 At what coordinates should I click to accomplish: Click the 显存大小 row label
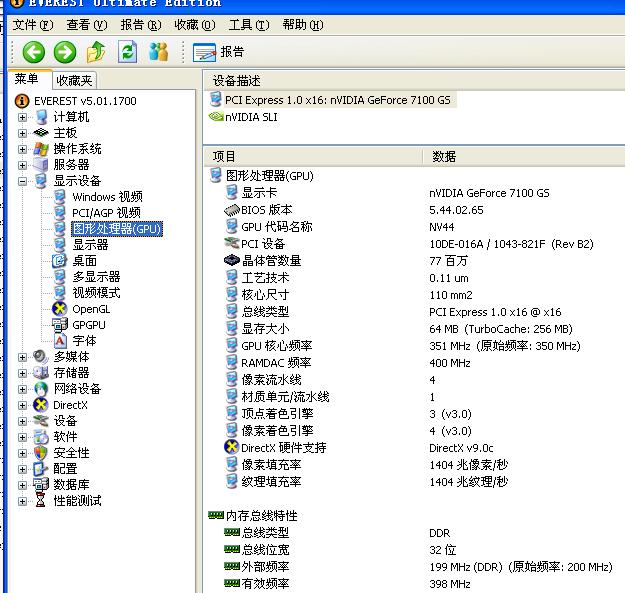[265, 329]
